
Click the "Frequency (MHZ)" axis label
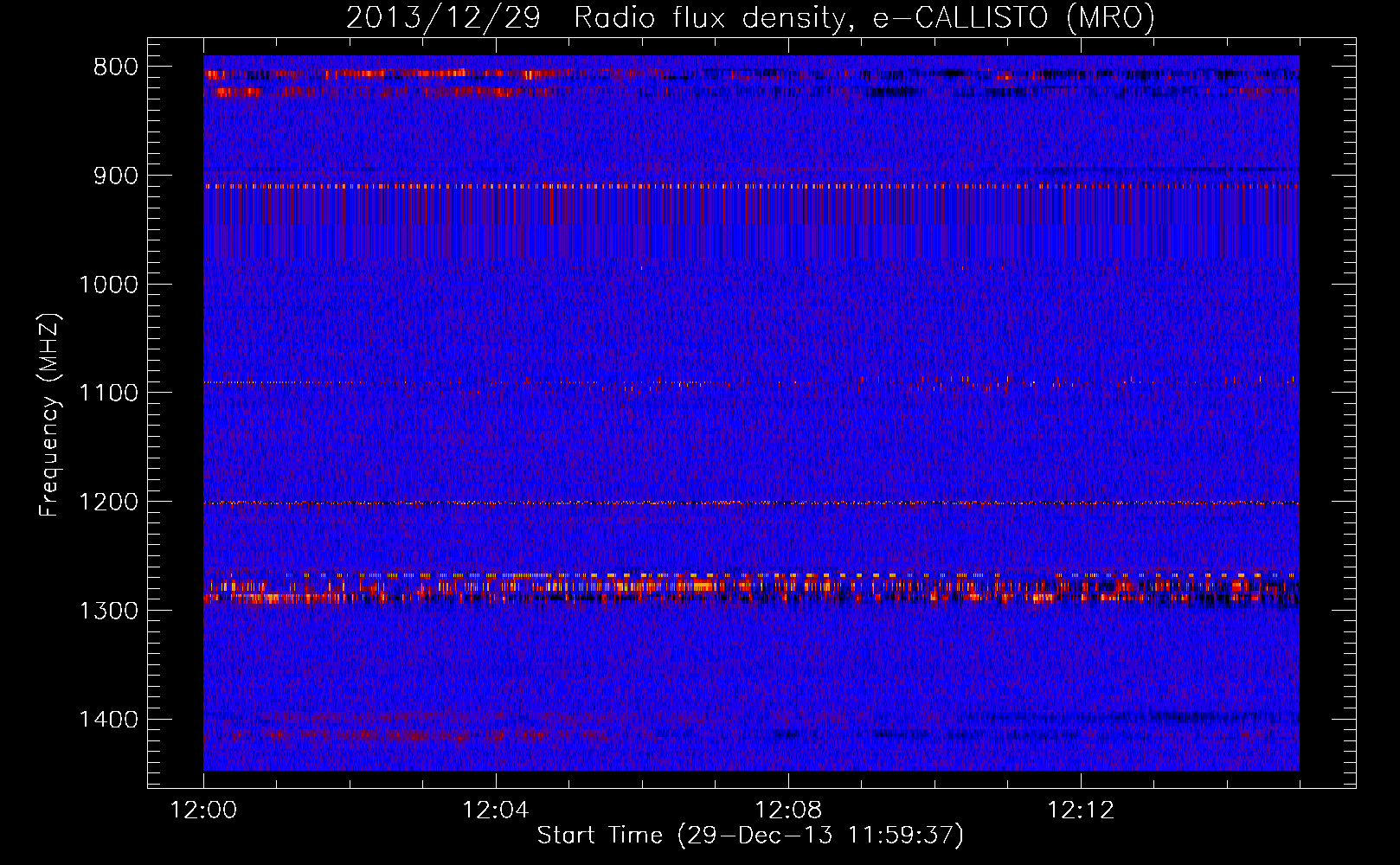coord(50,414)
